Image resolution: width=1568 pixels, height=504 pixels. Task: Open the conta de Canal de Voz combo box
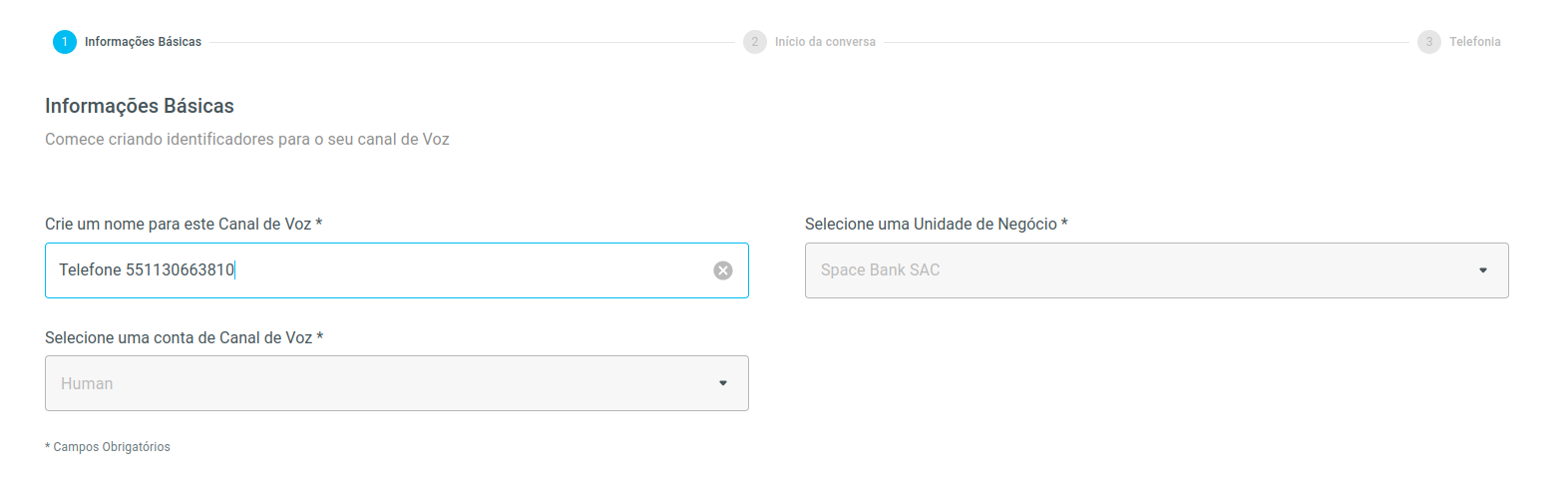[x=397, y=383]
